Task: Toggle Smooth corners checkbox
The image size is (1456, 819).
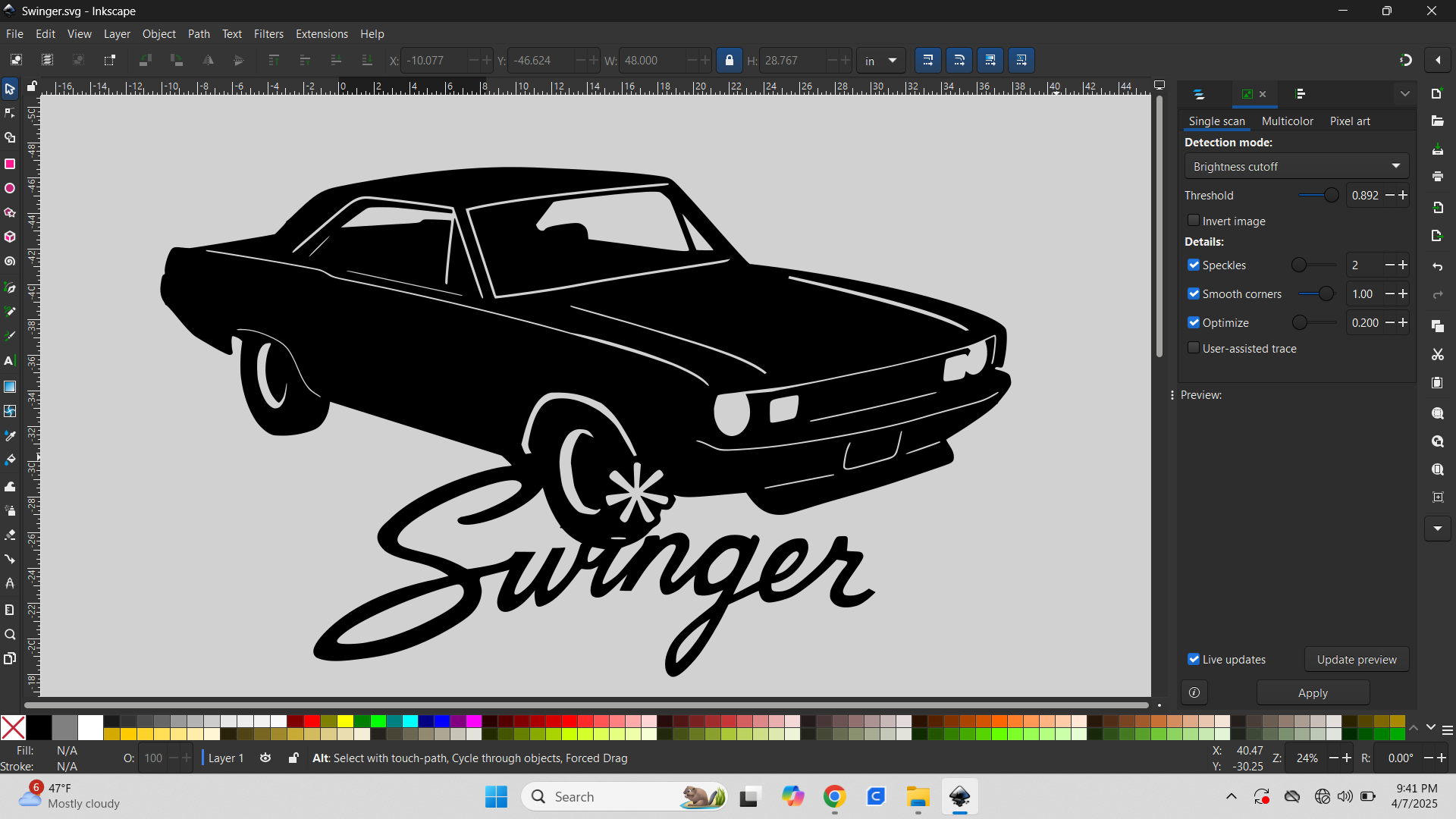Action: (x=1194, y=293)
